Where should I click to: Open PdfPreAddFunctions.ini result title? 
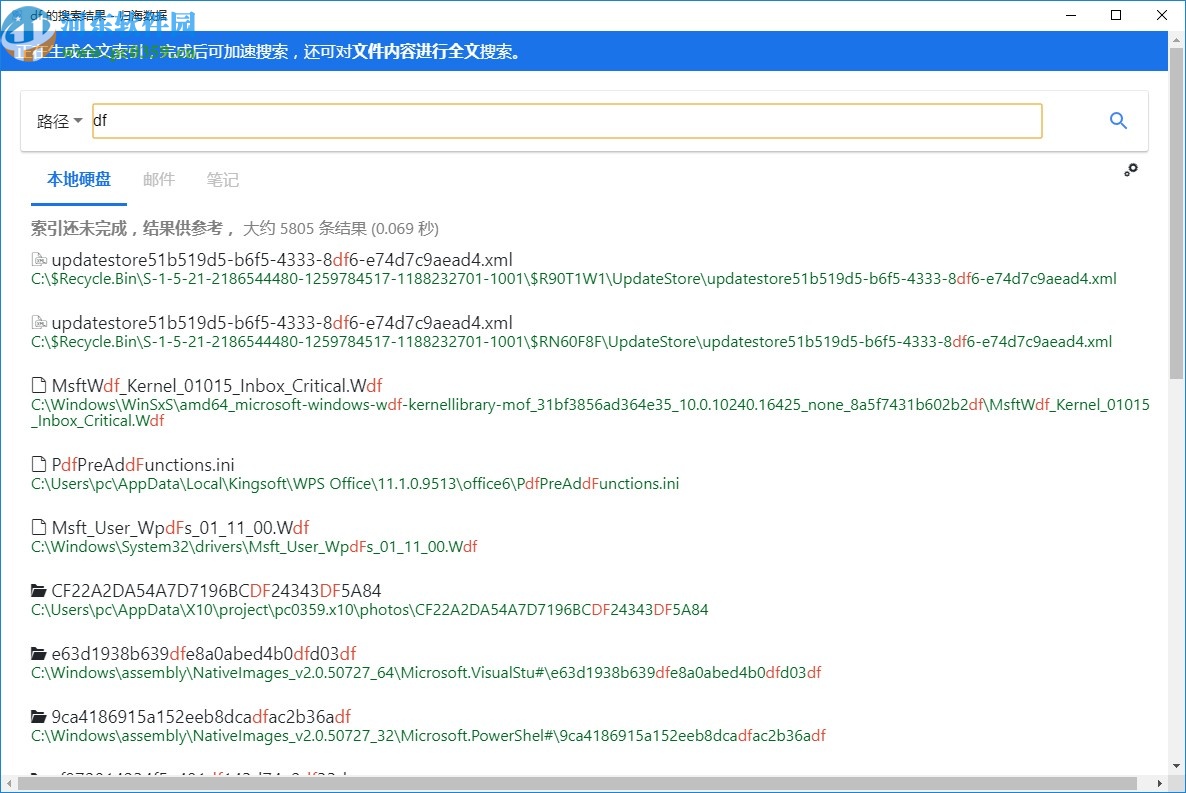tap(143, 465)
